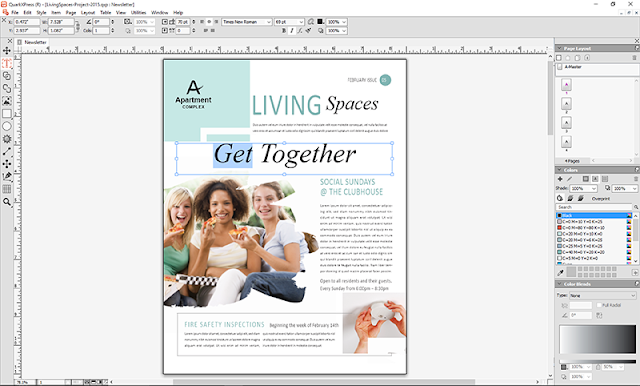Click the edit color pencil icon
The width and height of the screenshot is (640, 386).
569,179
